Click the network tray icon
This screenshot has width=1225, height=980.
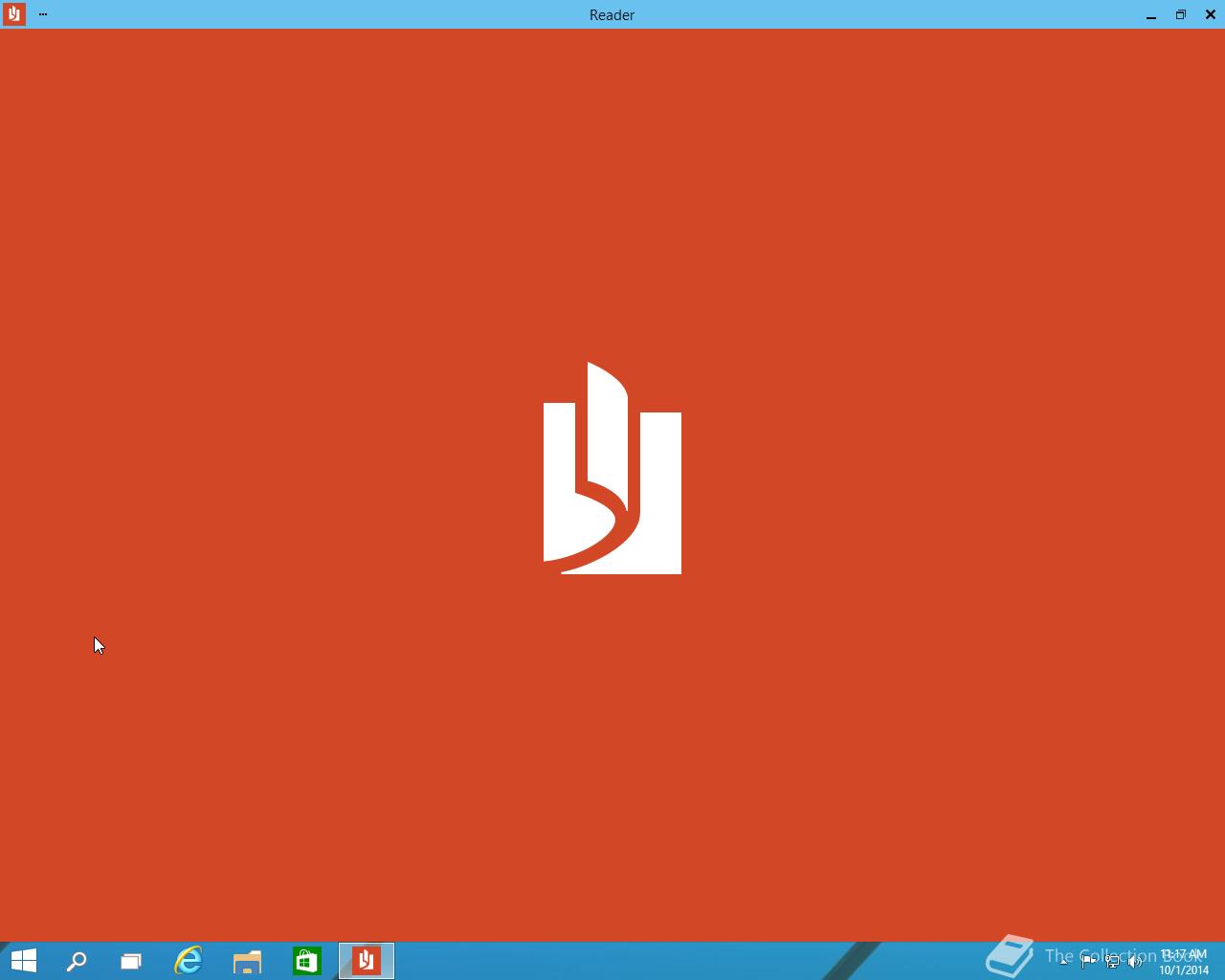(1112, 961)
